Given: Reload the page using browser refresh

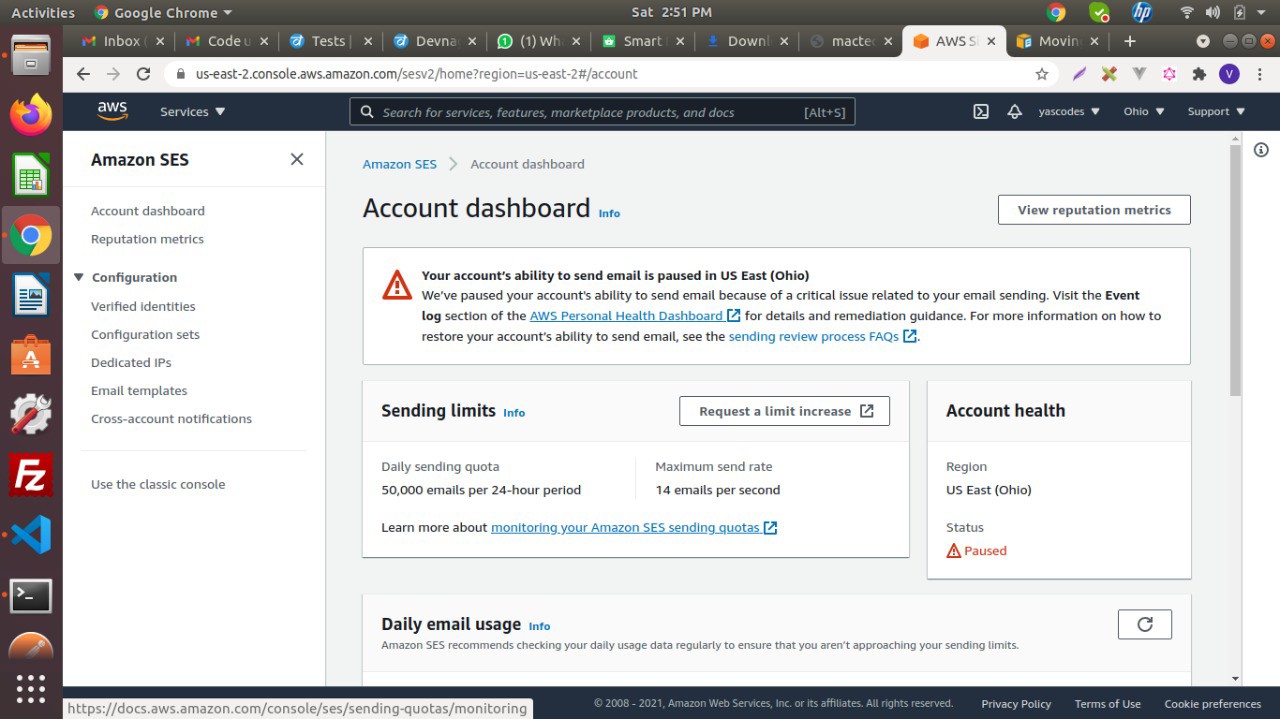Looking at the screenshot, I should [x=143, y=74].
